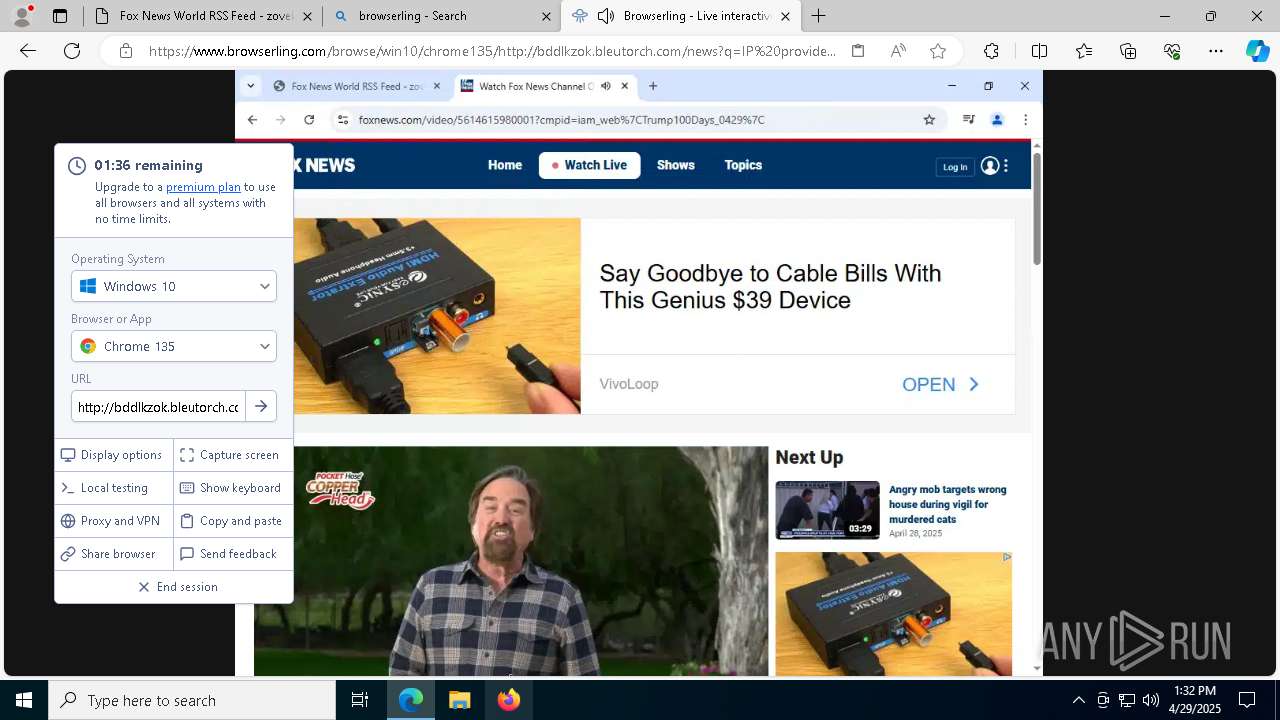Open remote Chrome profile icon
The image size is (1280, 720).
(997, 120)
